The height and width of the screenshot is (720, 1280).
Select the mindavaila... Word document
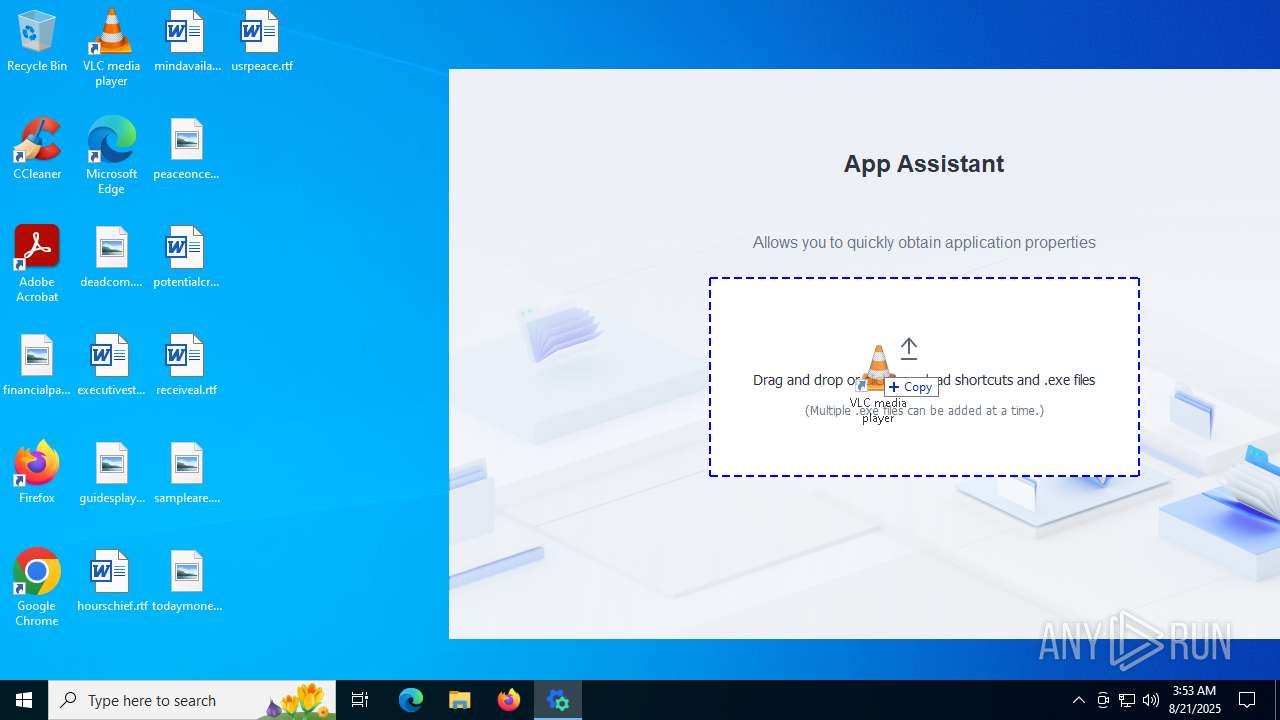tap(186, 42)
